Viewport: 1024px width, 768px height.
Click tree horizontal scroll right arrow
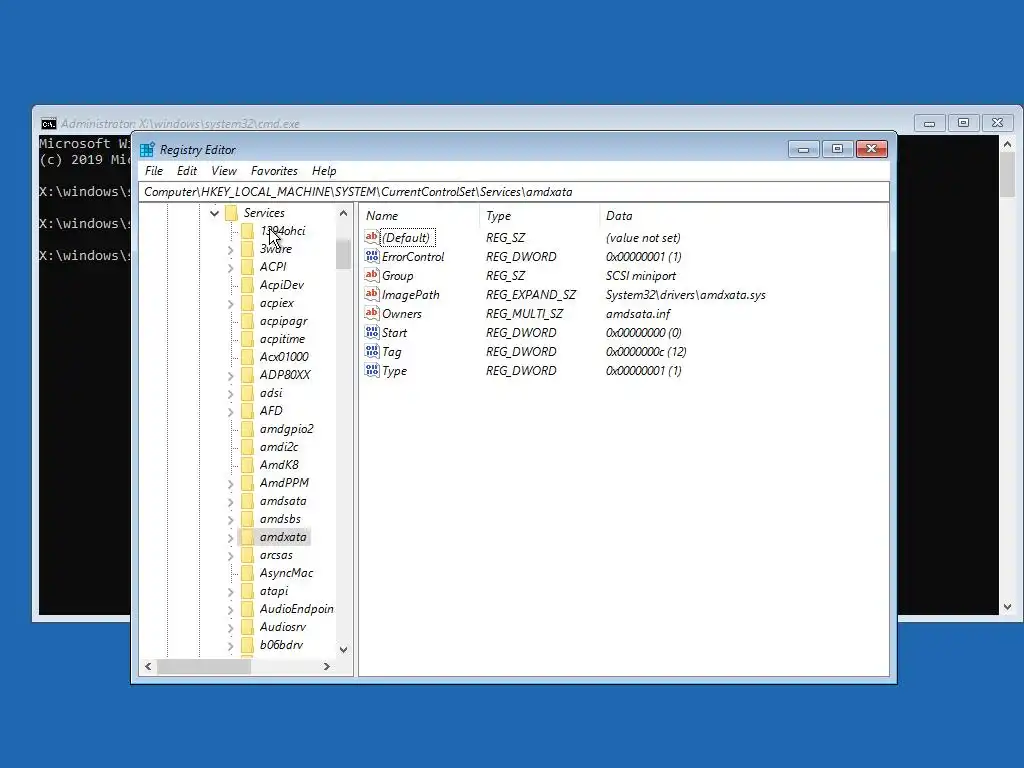click(327, 666)
